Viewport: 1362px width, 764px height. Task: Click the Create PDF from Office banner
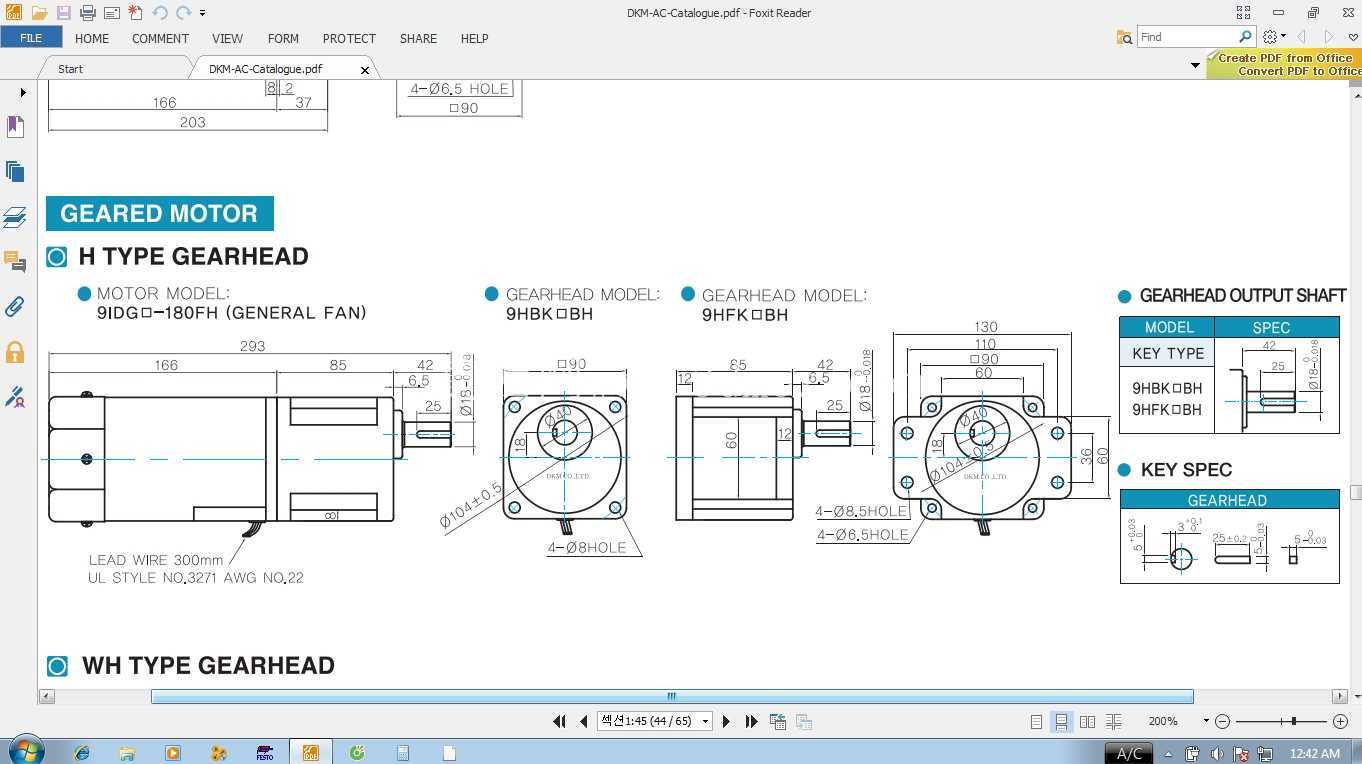click(x=1285, y=65)
